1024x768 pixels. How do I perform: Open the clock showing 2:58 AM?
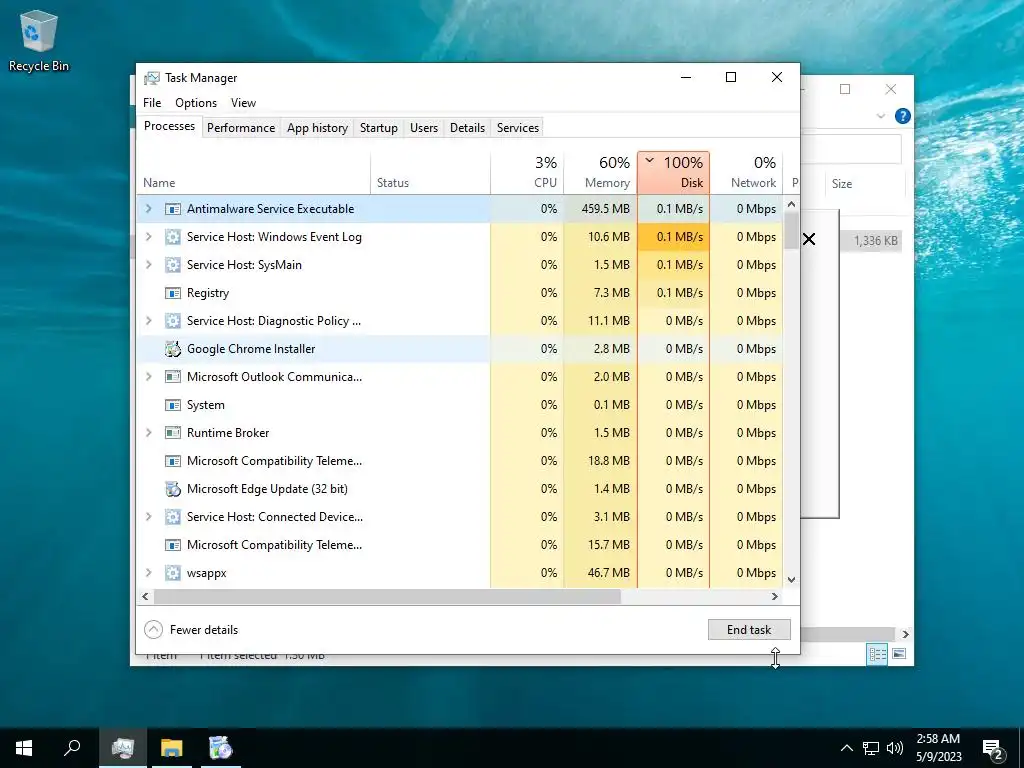938,748
